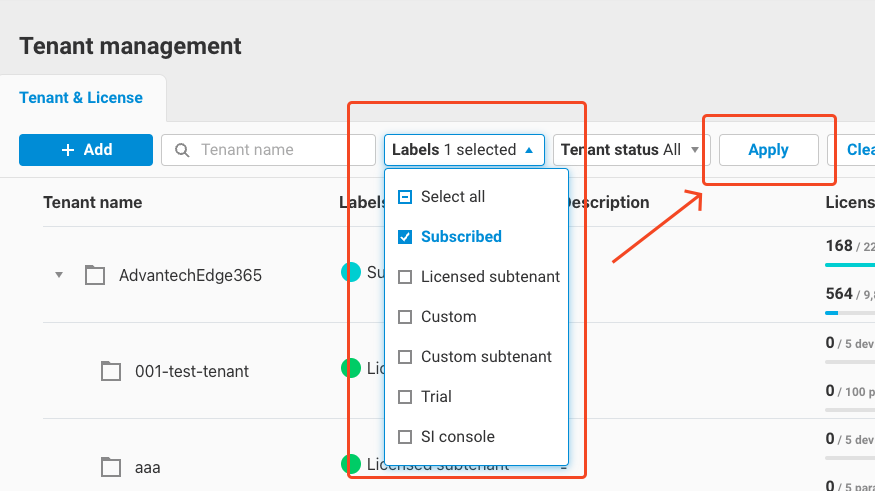Apply the selected filters
The width and height of the screenshot is (875, 491).
768,150
